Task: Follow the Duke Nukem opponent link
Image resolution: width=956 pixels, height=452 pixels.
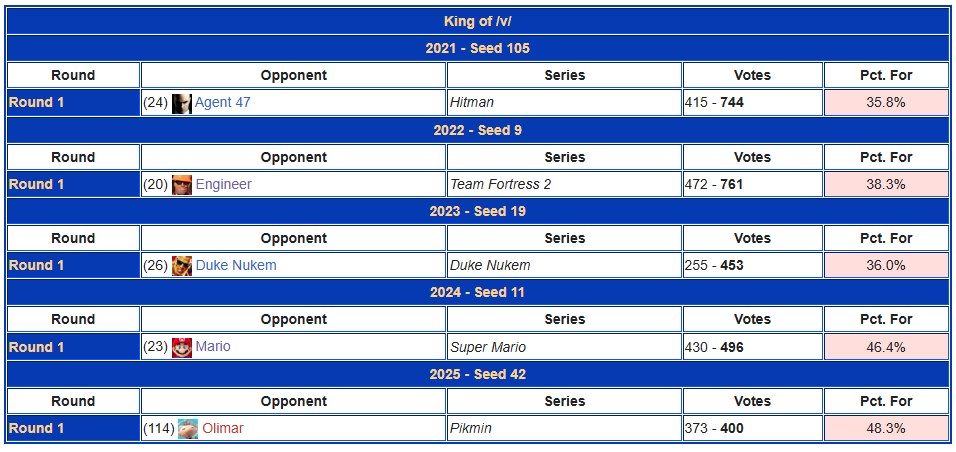Action: [x=236, y=265]
